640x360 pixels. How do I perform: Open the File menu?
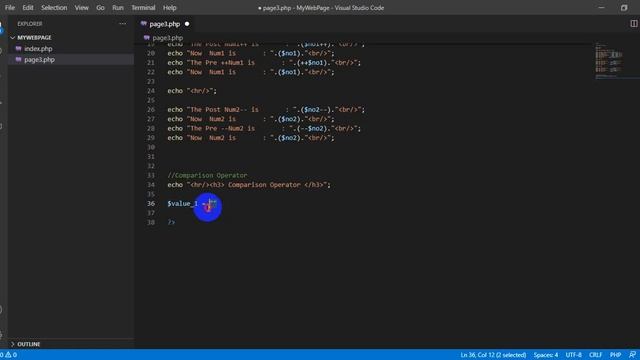(x=10, y=8)
